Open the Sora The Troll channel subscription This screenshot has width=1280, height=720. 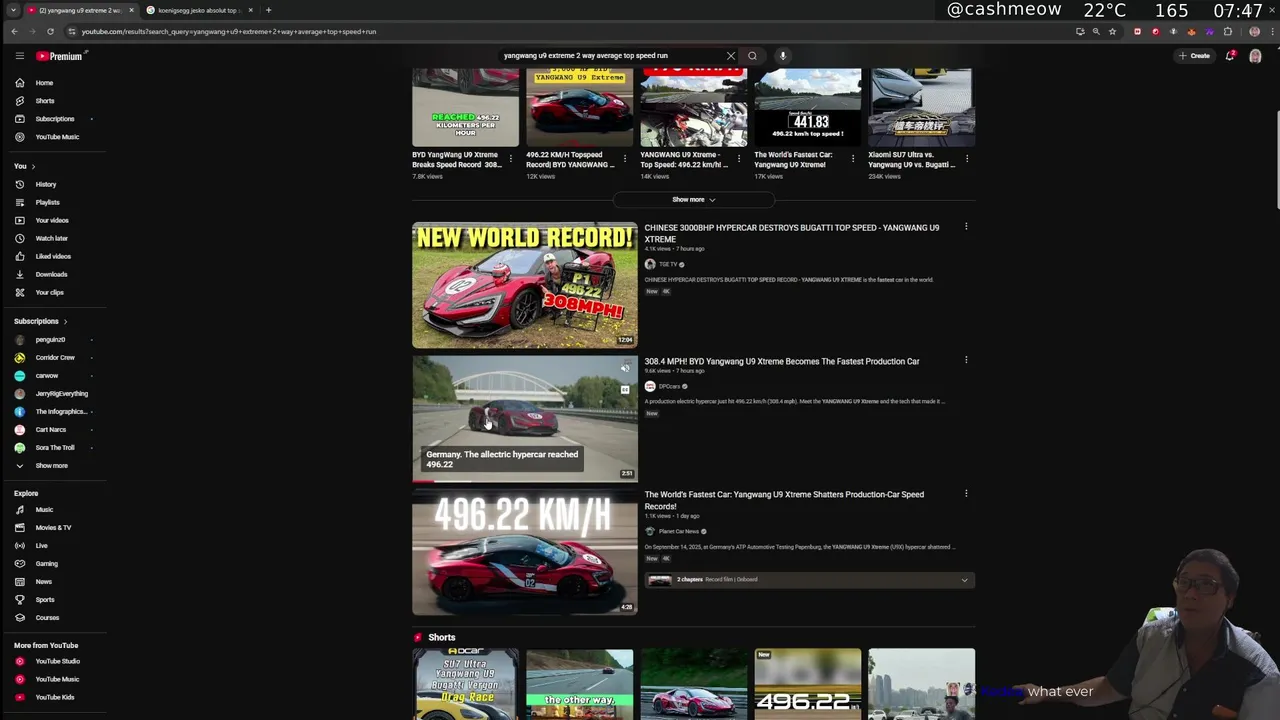[53, 448]
